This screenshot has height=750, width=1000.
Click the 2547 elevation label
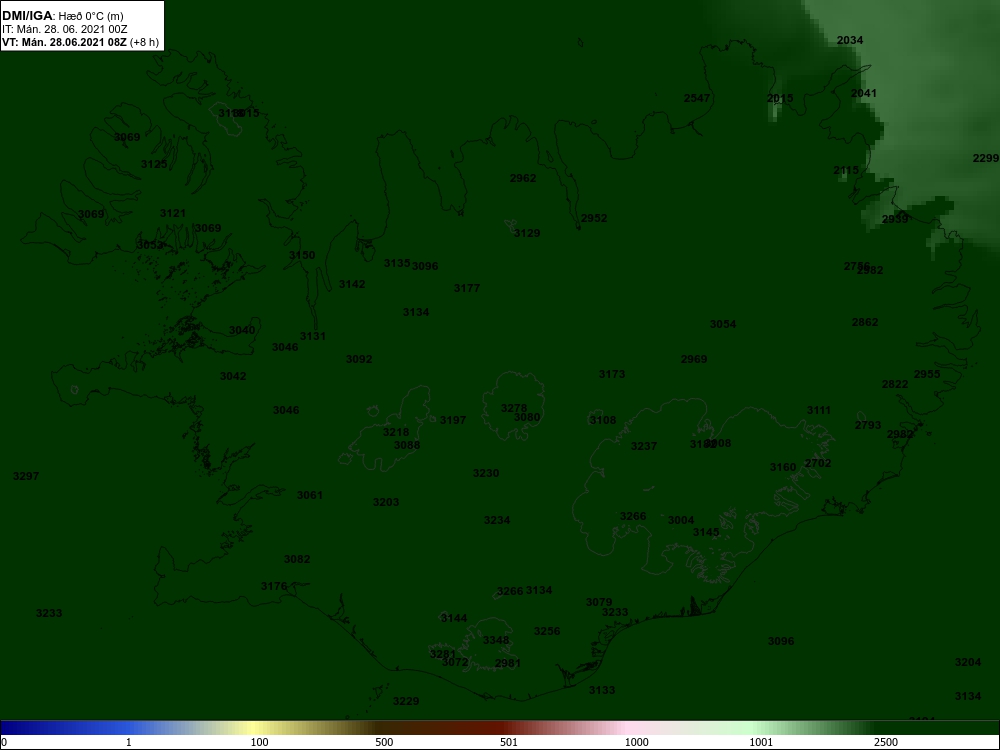pos(696,98)
